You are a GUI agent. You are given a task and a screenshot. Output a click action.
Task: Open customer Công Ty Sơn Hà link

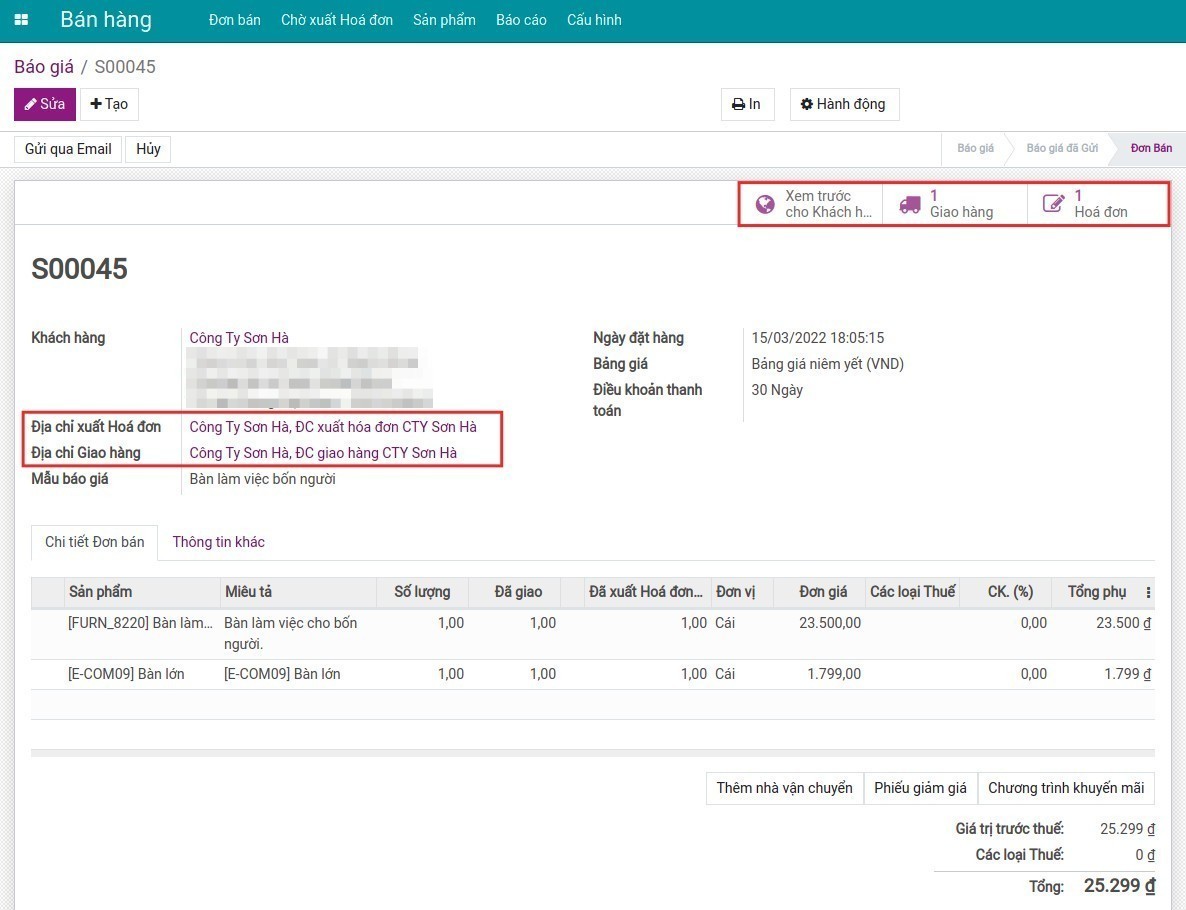pos(239,338)
